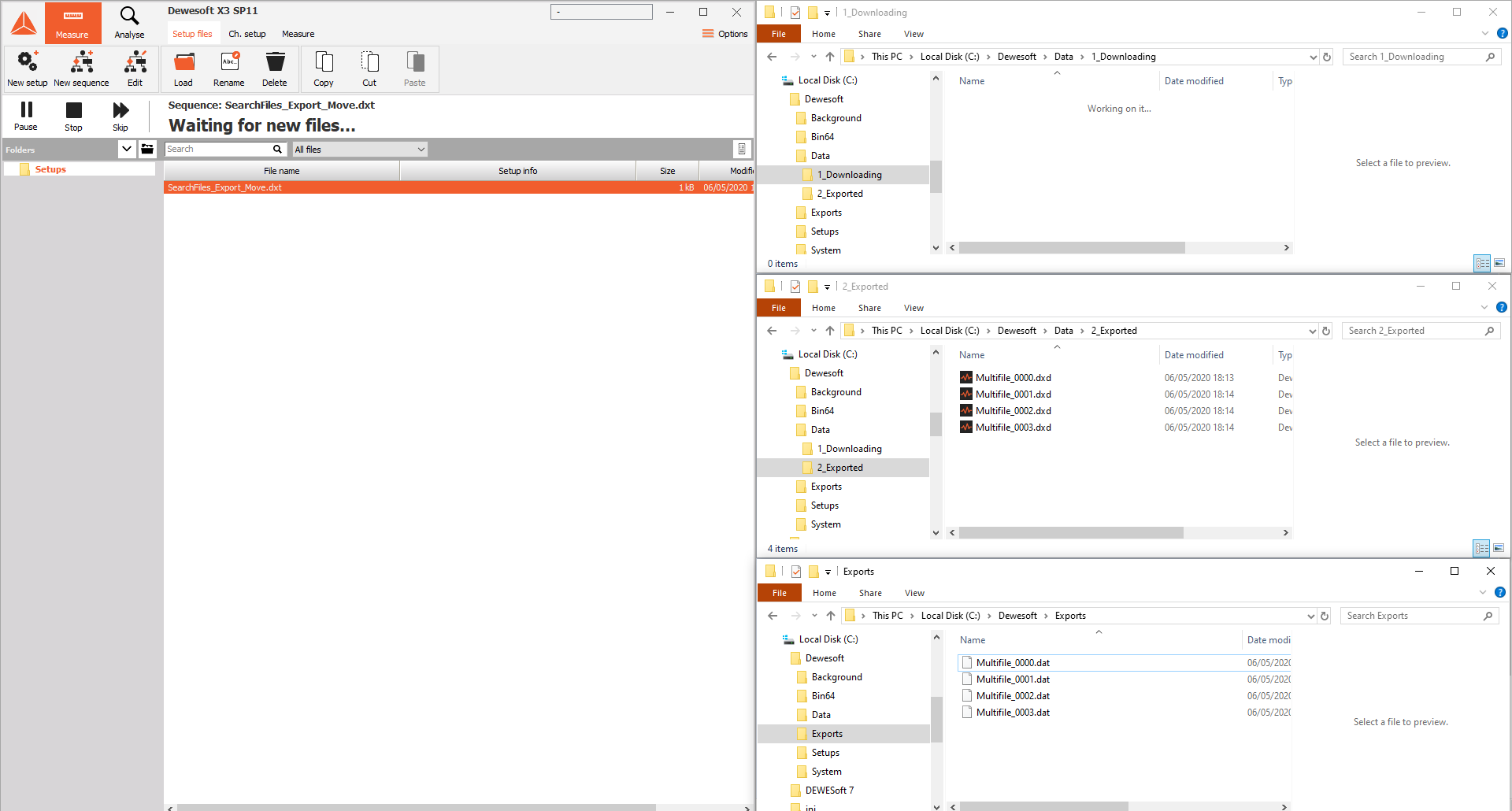Load the selected setup file
Viewport: 1512px width, 811px height.
pos(183,68)
